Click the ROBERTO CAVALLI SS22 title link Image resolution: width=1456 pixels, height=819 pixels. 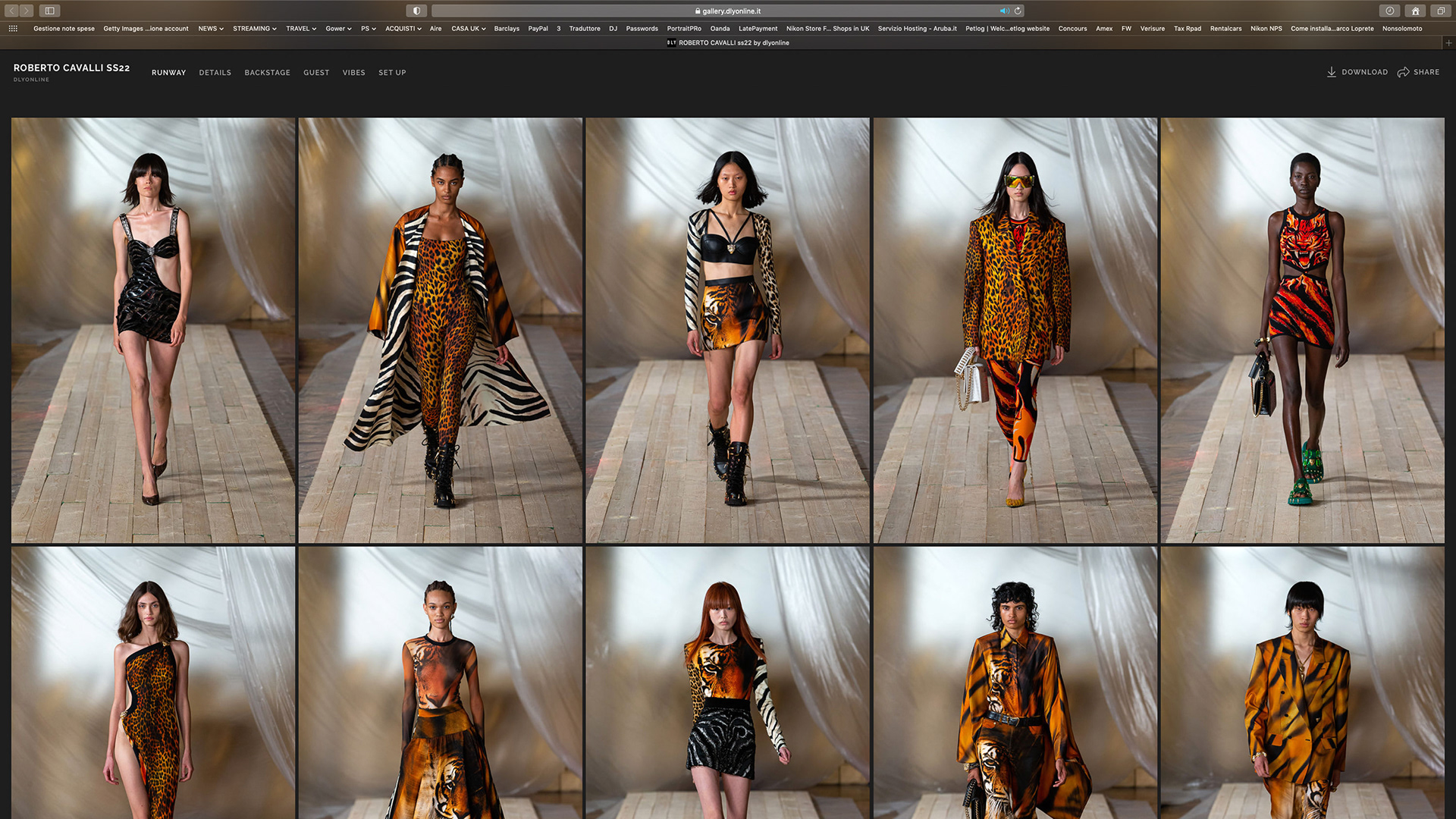tap(71, 67)
